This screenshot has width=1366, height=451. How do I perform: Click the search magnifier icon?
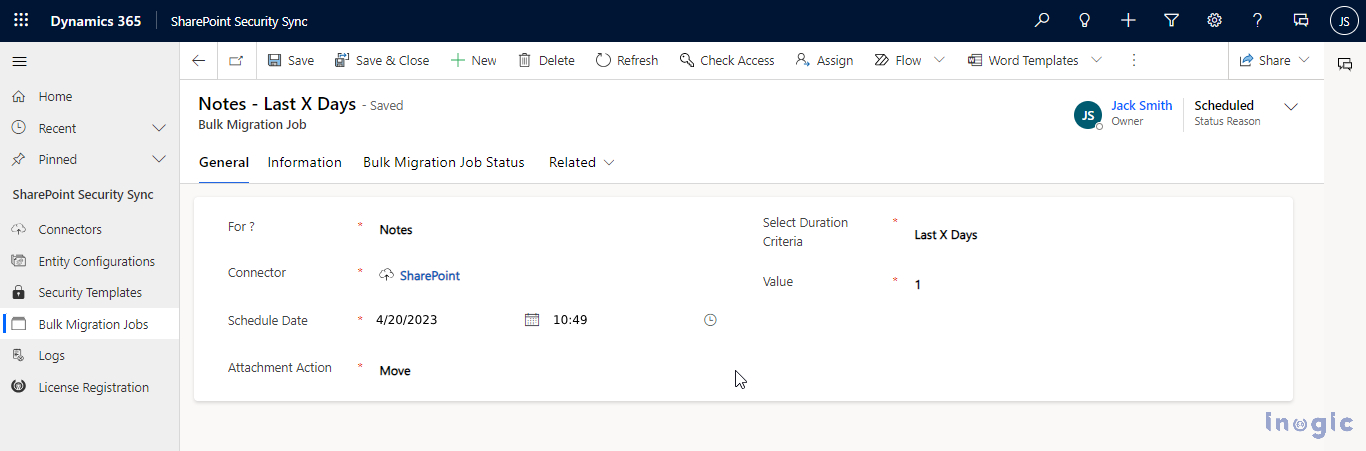(x=1042, y=20)
